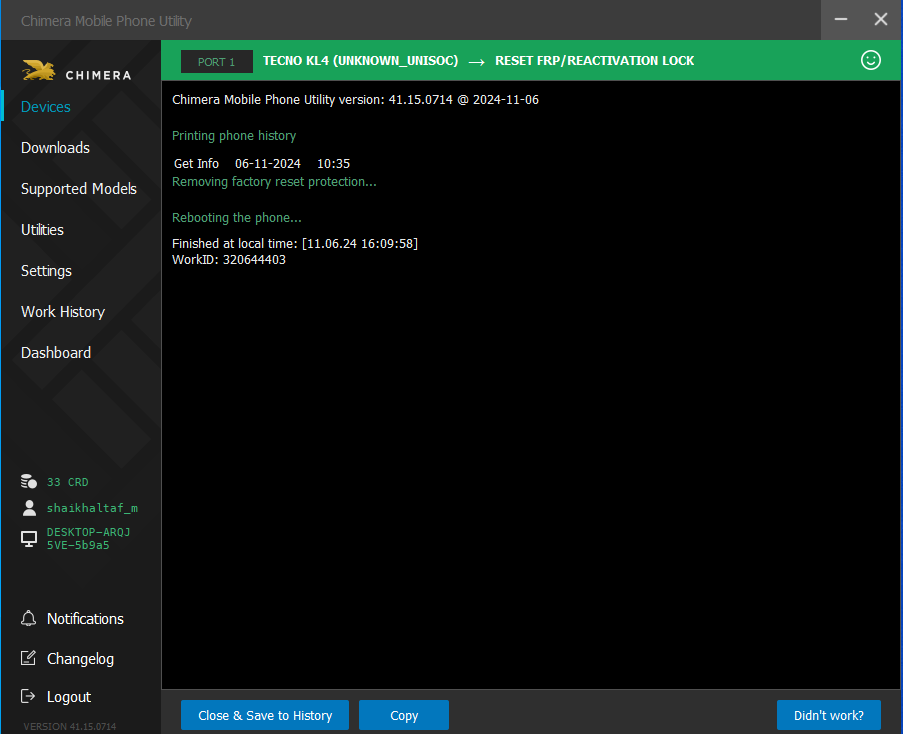
Task: Click the credits coins icon
Action: coord(29,481)
